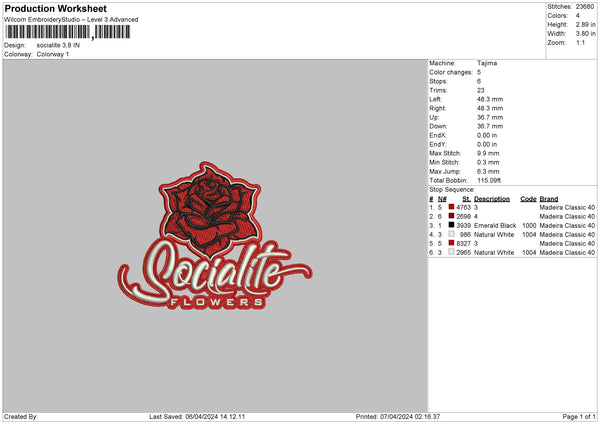
Task: Click the 'Production Worksheet' title
Action: coord(55,8)
